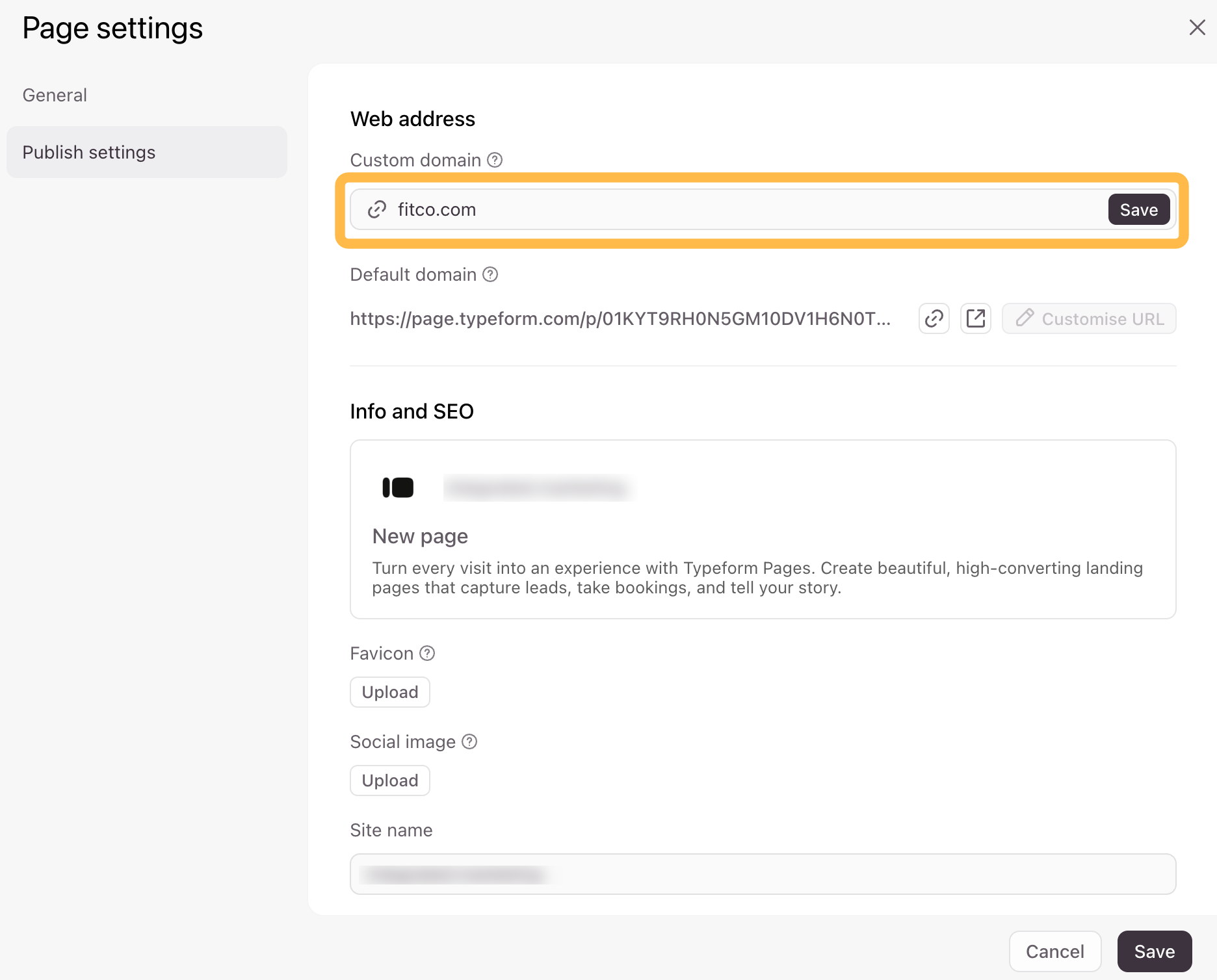
Task: Click the Custom domain help icon
Action: pos(495,160)
